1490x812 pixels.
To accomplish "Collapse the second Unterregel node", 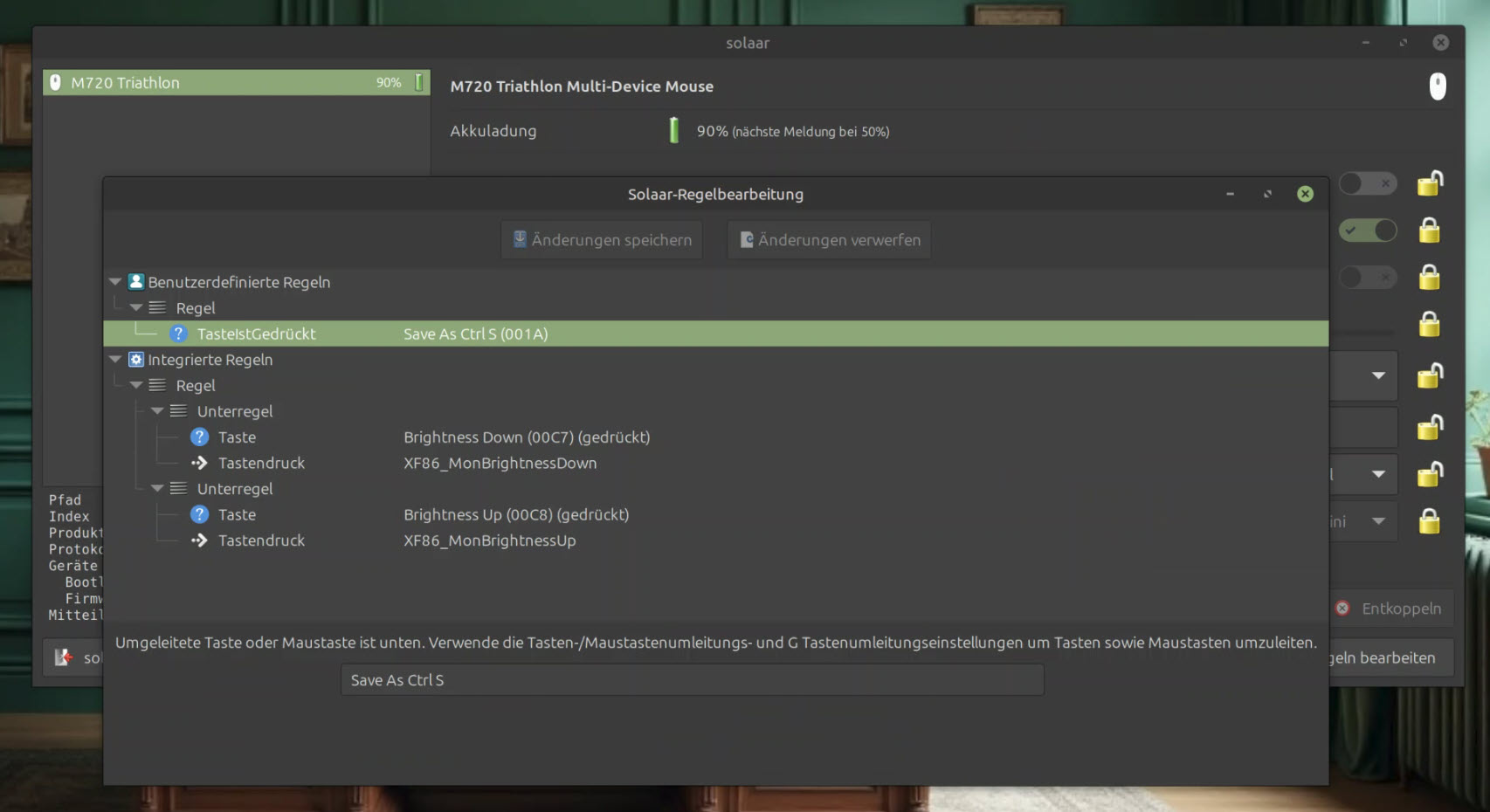I will [157, 489].
